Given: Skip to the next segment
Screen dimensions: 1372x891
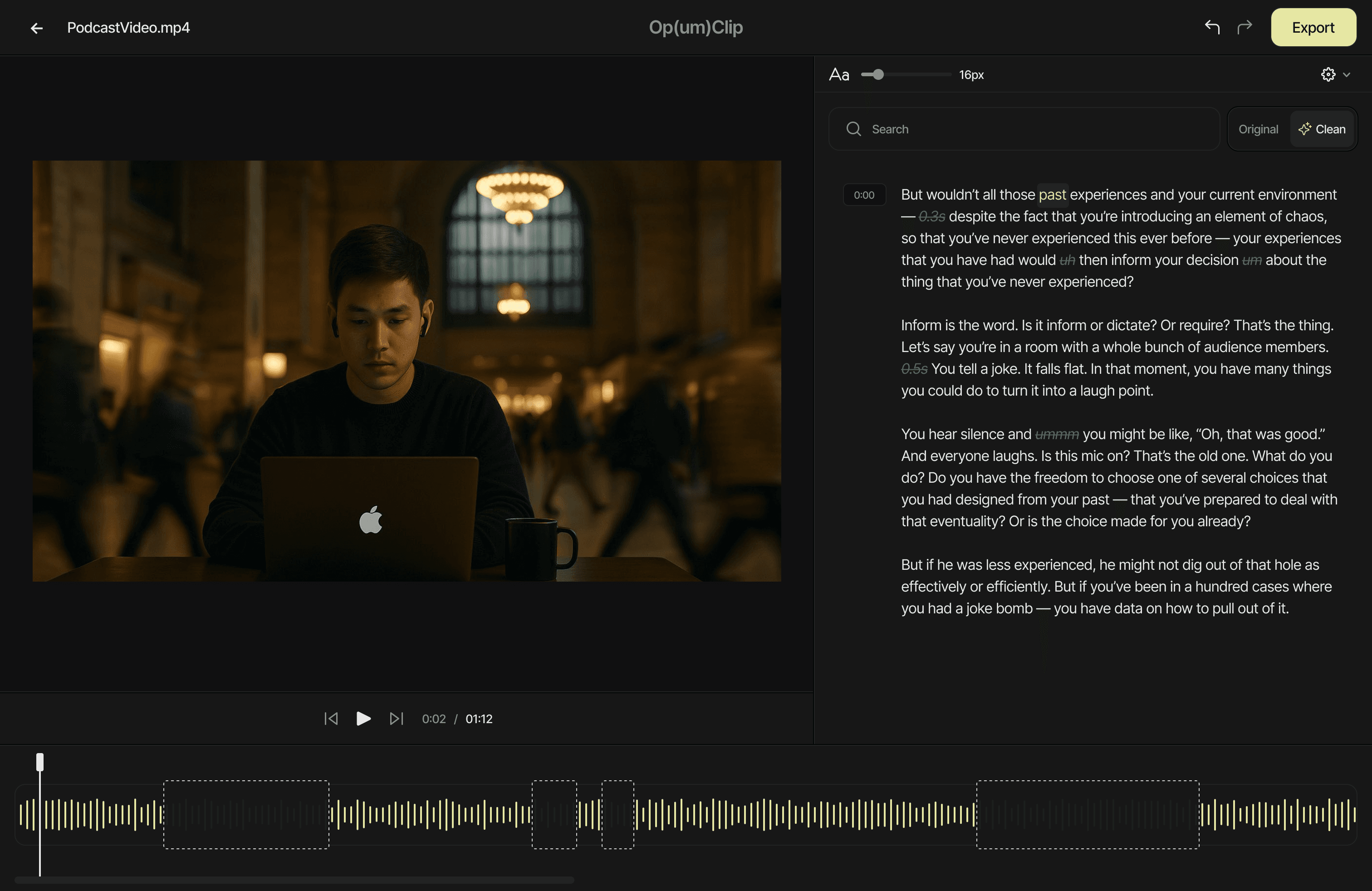Looking at the screenshot, I should tap(396, 719).
